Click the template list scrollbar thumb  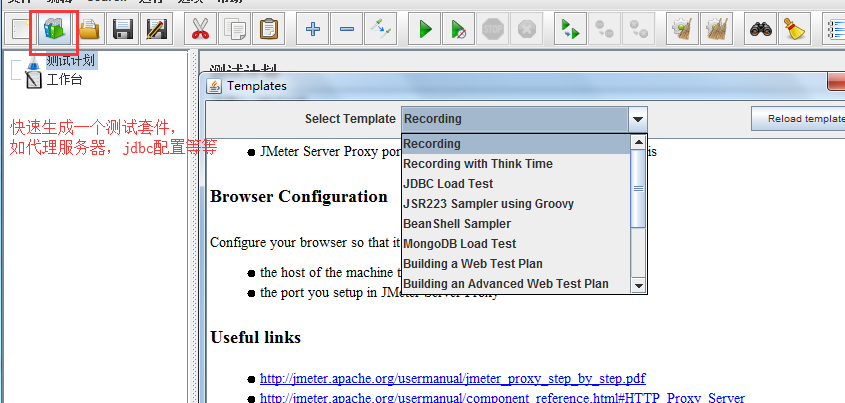(638, 189)
